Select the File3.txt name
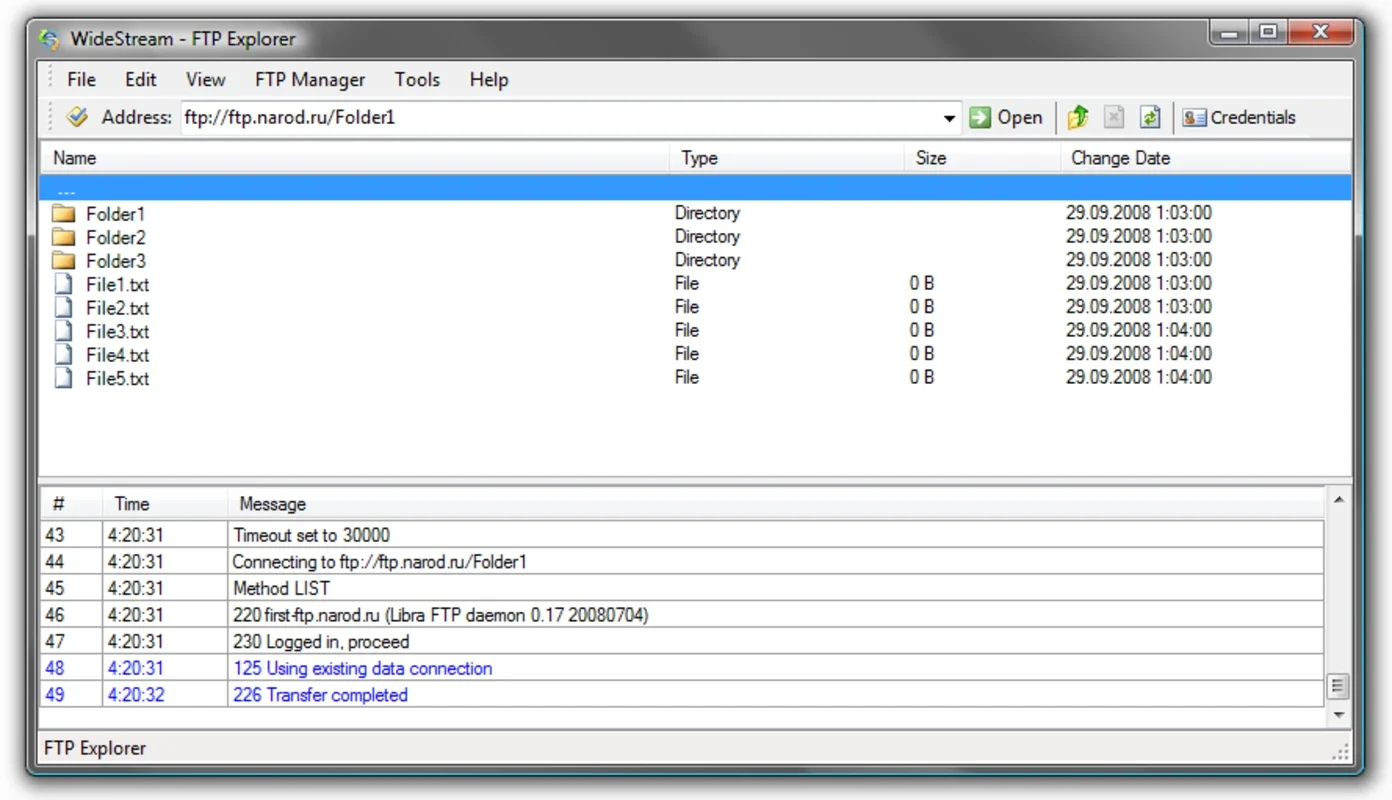The image size is (1392, 800). pos(117,332)
